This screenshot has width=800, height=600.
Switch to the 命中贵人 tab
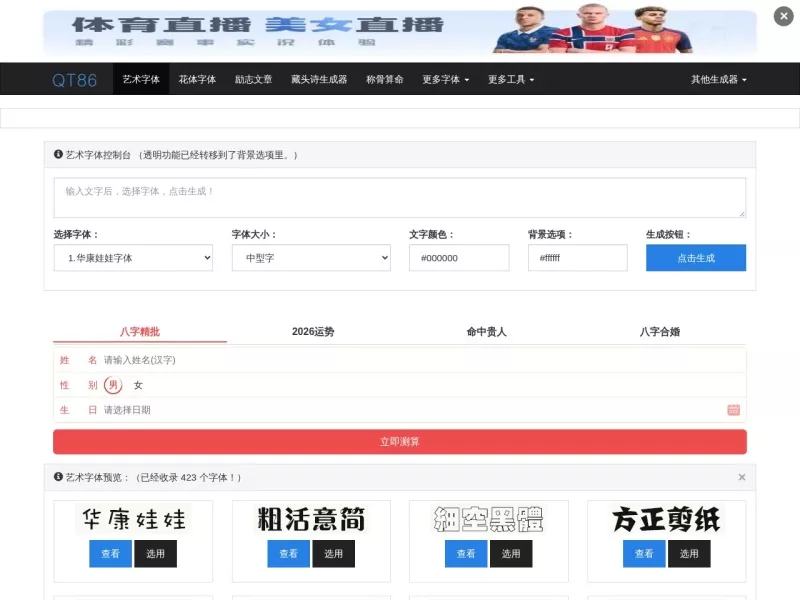486,332
